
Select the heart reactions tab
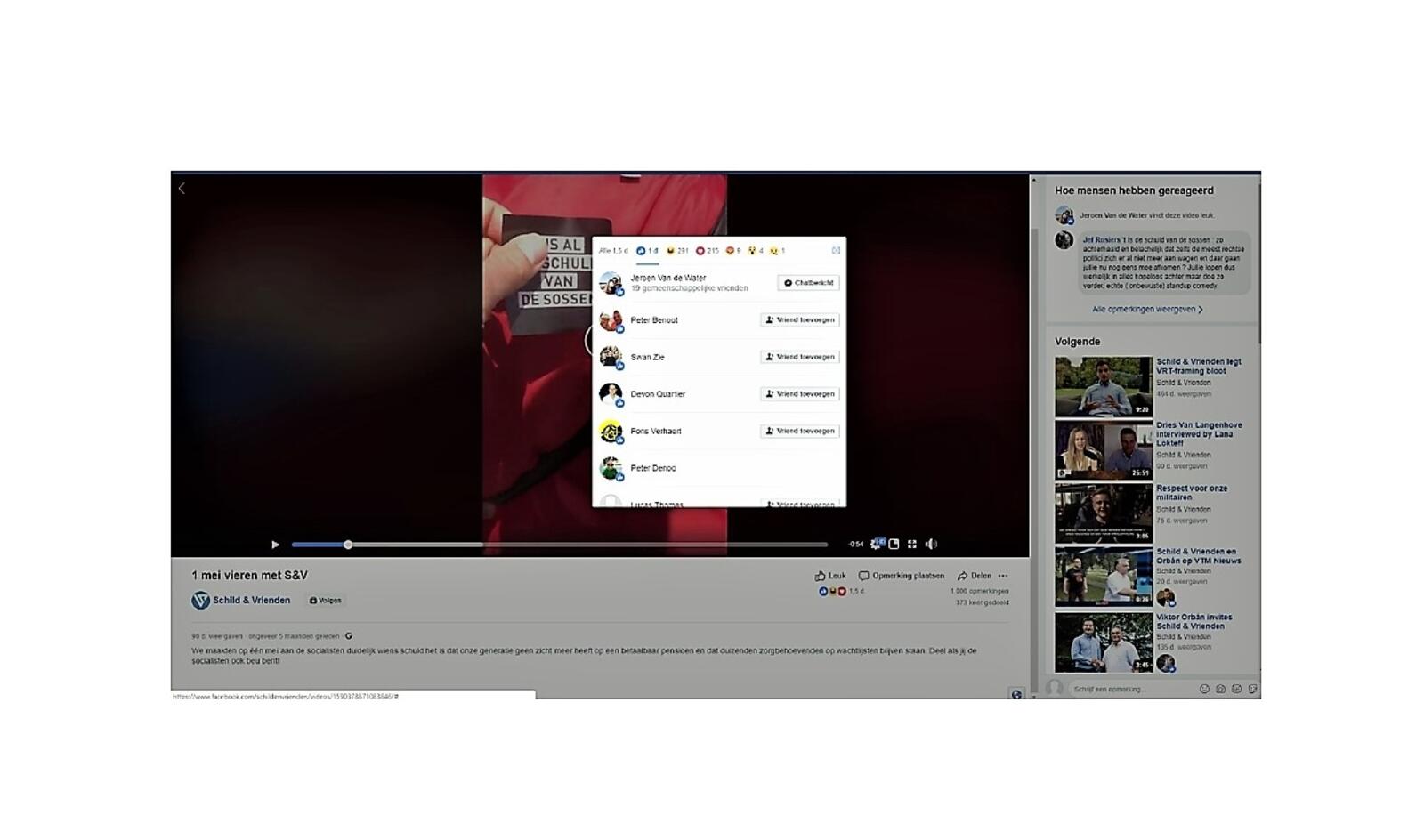click(x=707, y=251)
